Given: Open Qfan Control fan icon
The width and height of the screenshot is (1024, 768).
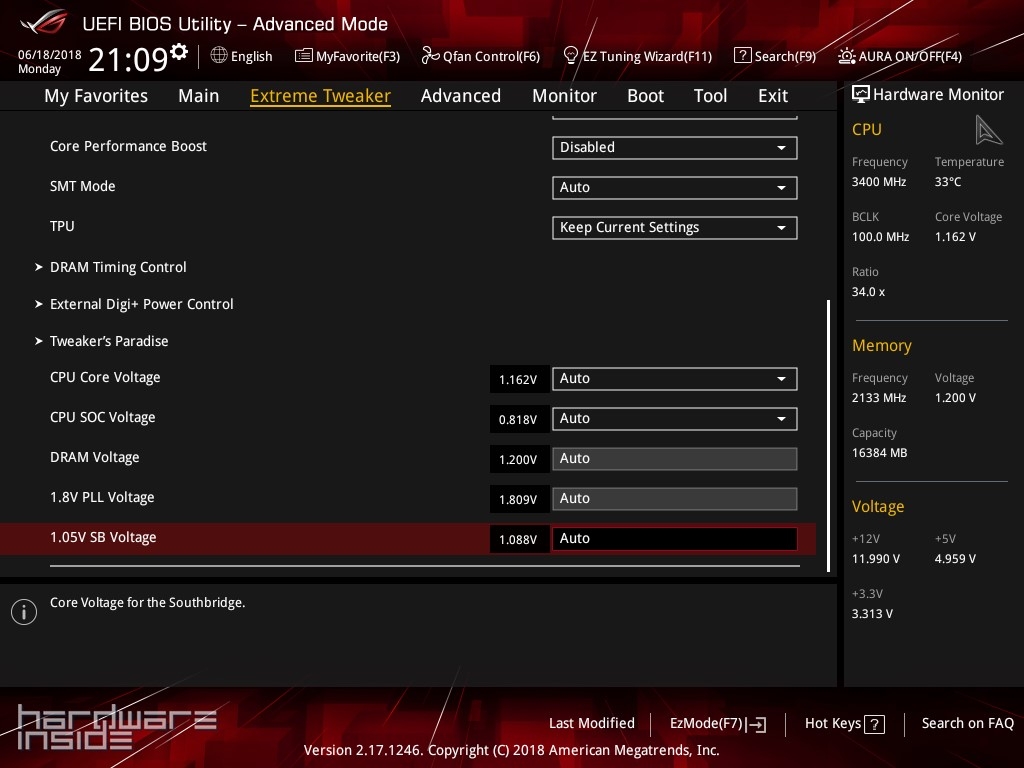Looking at the screenshot, I should [430, 56].
